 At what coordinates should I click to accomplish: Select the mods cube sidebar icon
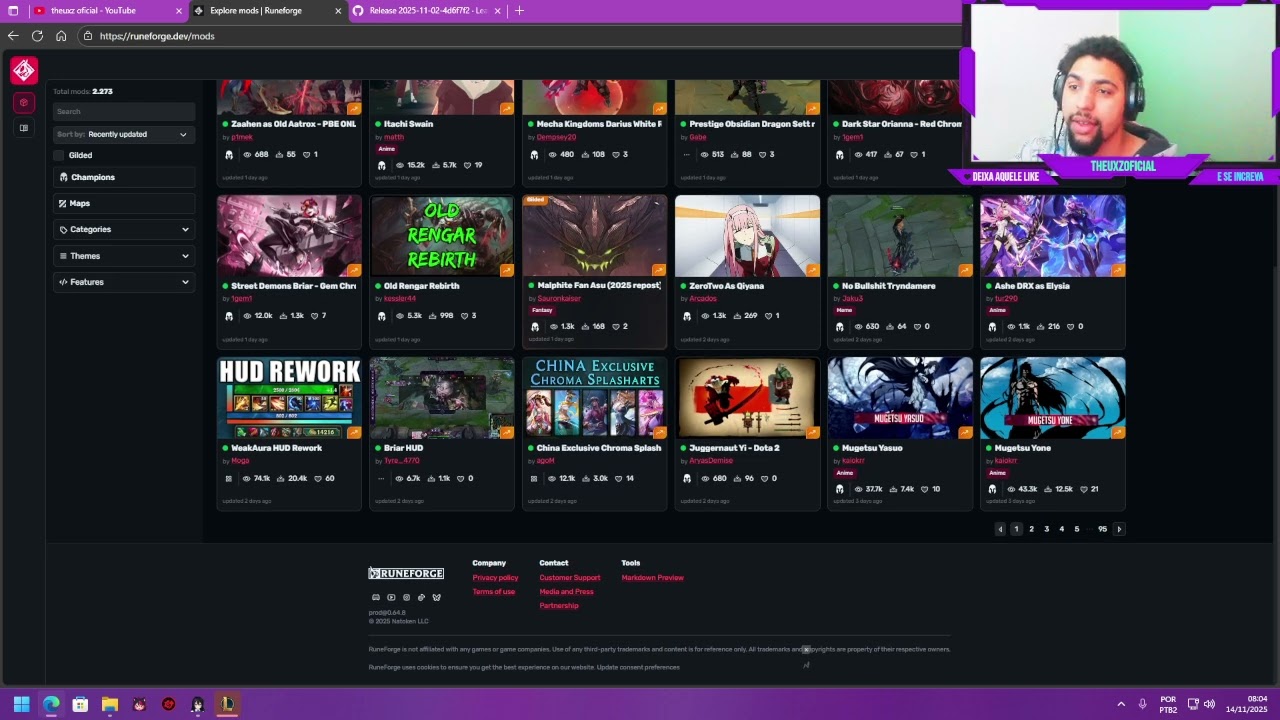24,102
